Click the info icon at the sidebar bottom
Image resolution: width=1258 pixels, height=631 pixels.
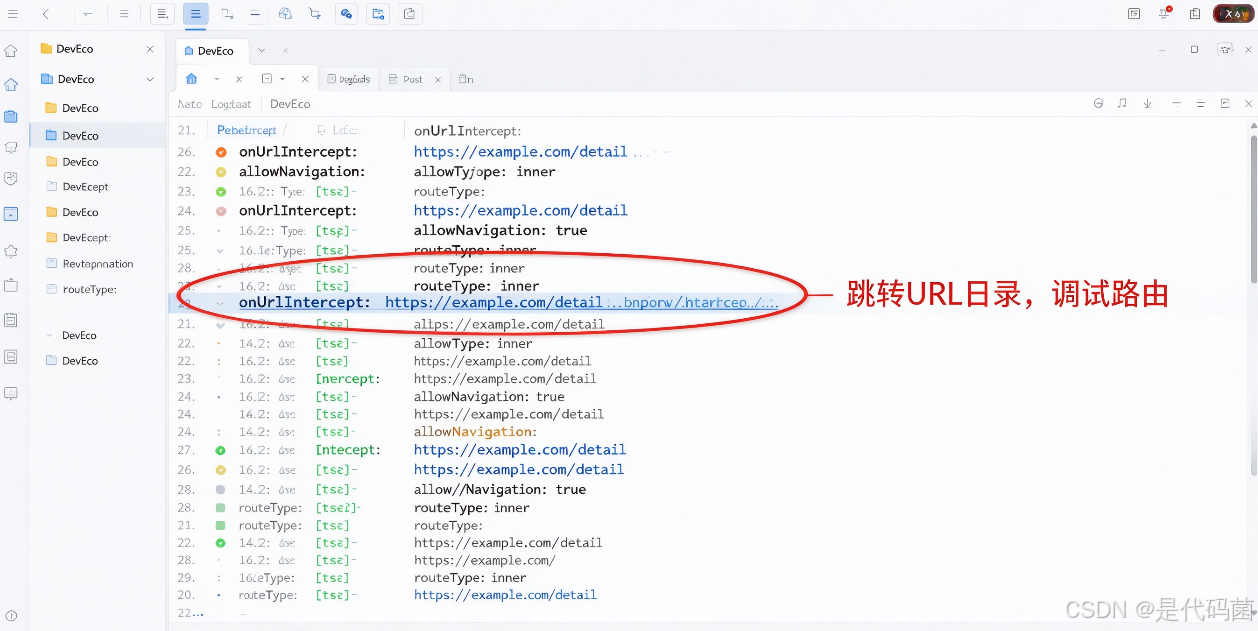(x=11, y=616)
